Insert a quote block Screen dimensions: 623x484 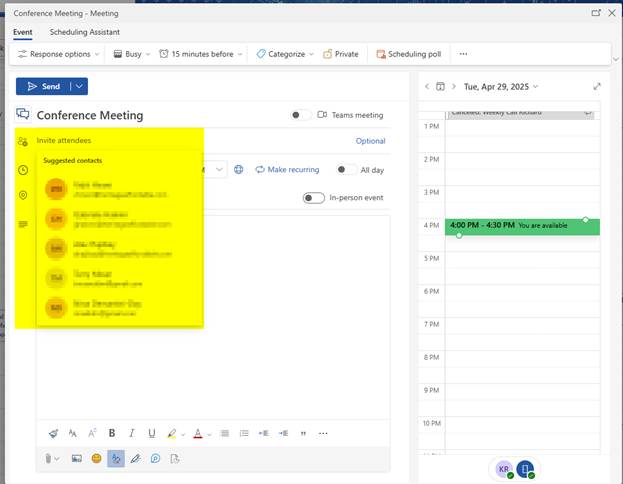303,433
